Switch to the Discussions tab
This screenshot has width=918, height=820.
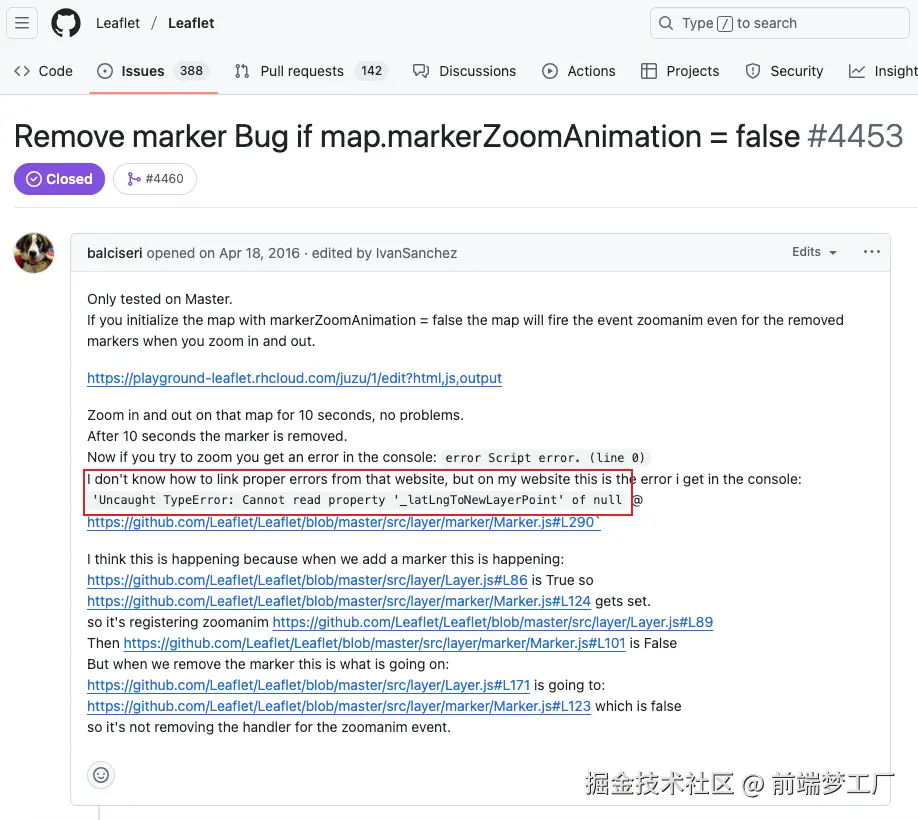(464, 71)
